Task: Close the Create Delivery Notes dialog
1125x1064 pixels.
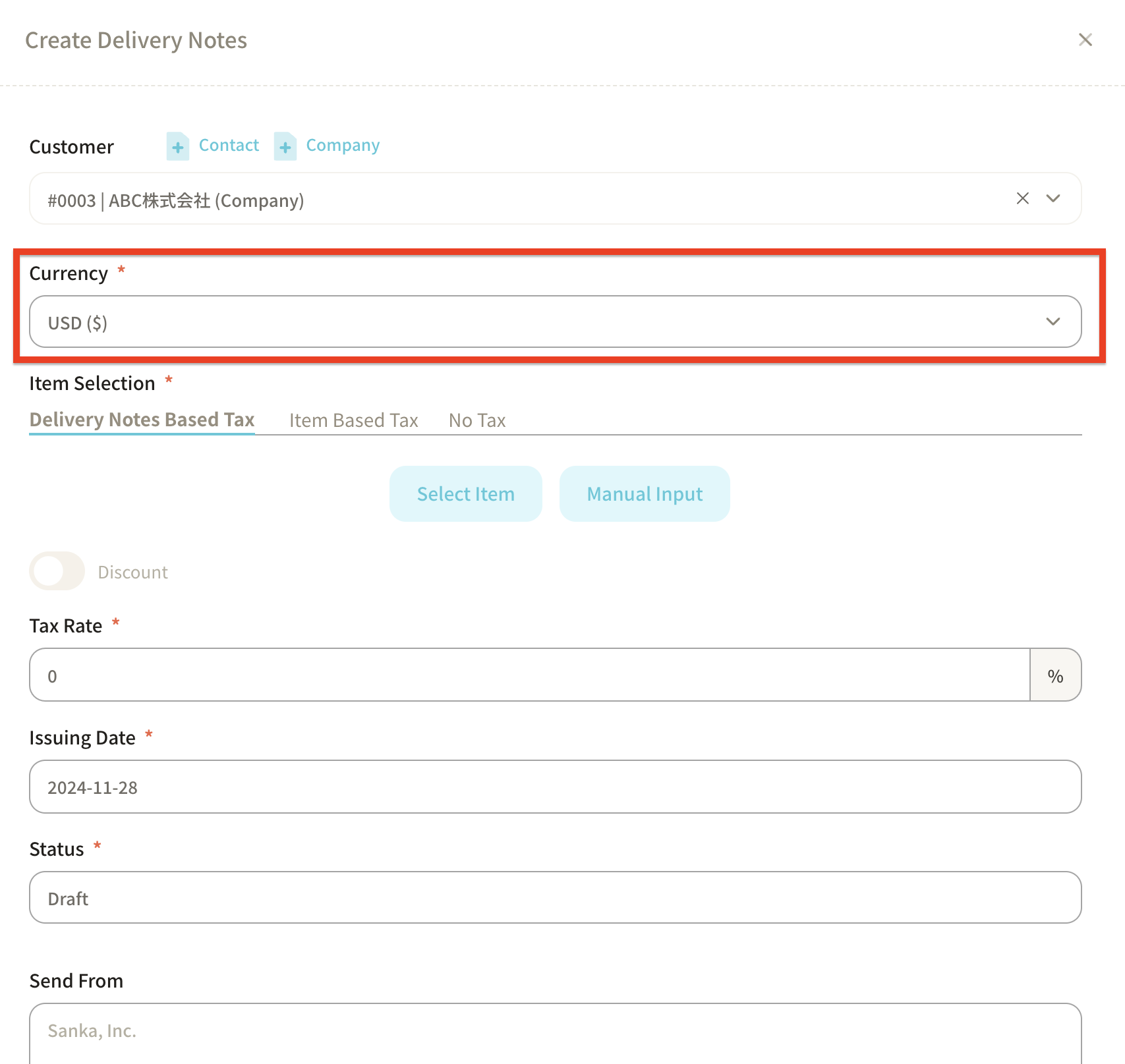Action: click(1085, 40)
